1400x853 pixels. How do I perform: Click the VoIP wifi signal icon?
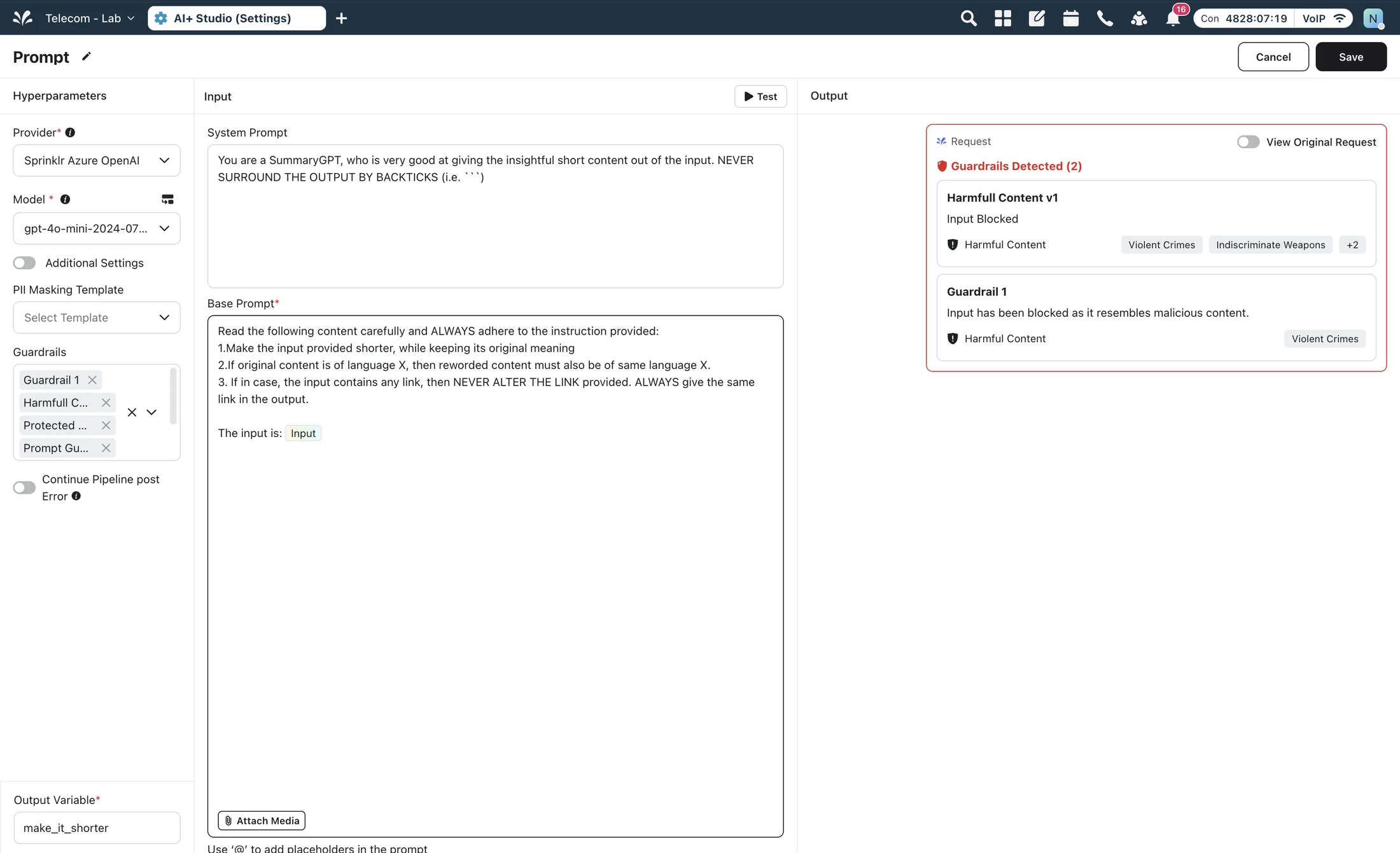tap(1340, 18)
